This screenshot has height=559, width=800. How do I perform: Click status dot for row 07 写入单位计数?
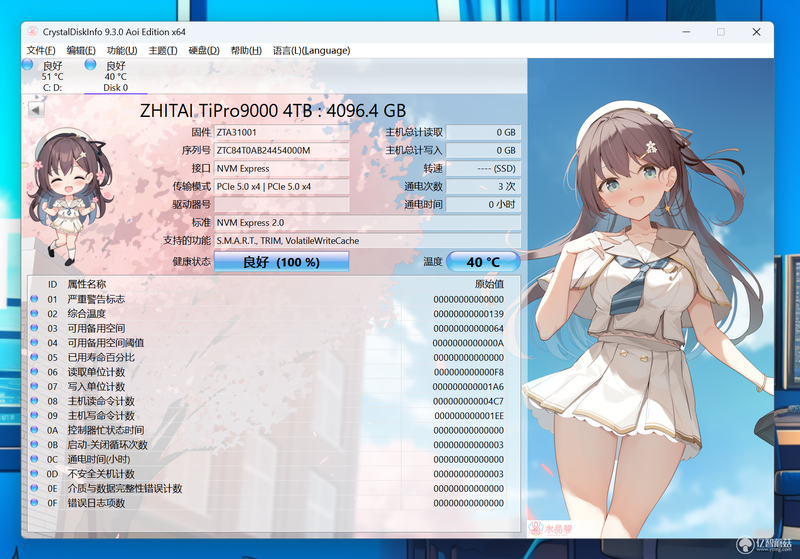34,386
